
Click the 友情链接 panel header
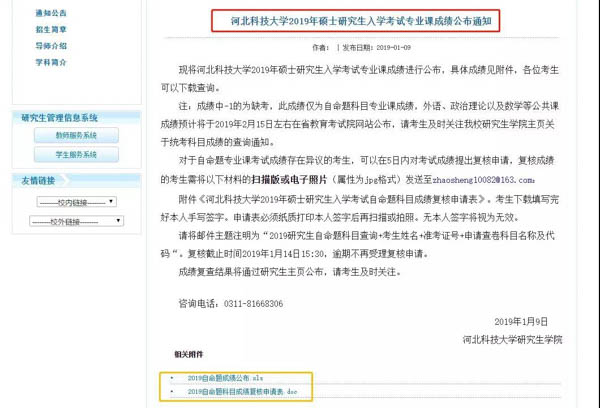40,180
